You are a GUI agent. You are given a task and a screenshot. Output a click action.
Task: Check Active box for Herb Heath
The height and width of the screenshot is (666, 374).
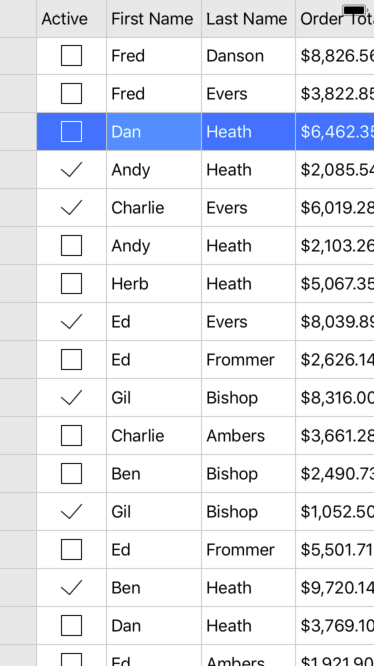coord(71,284)
